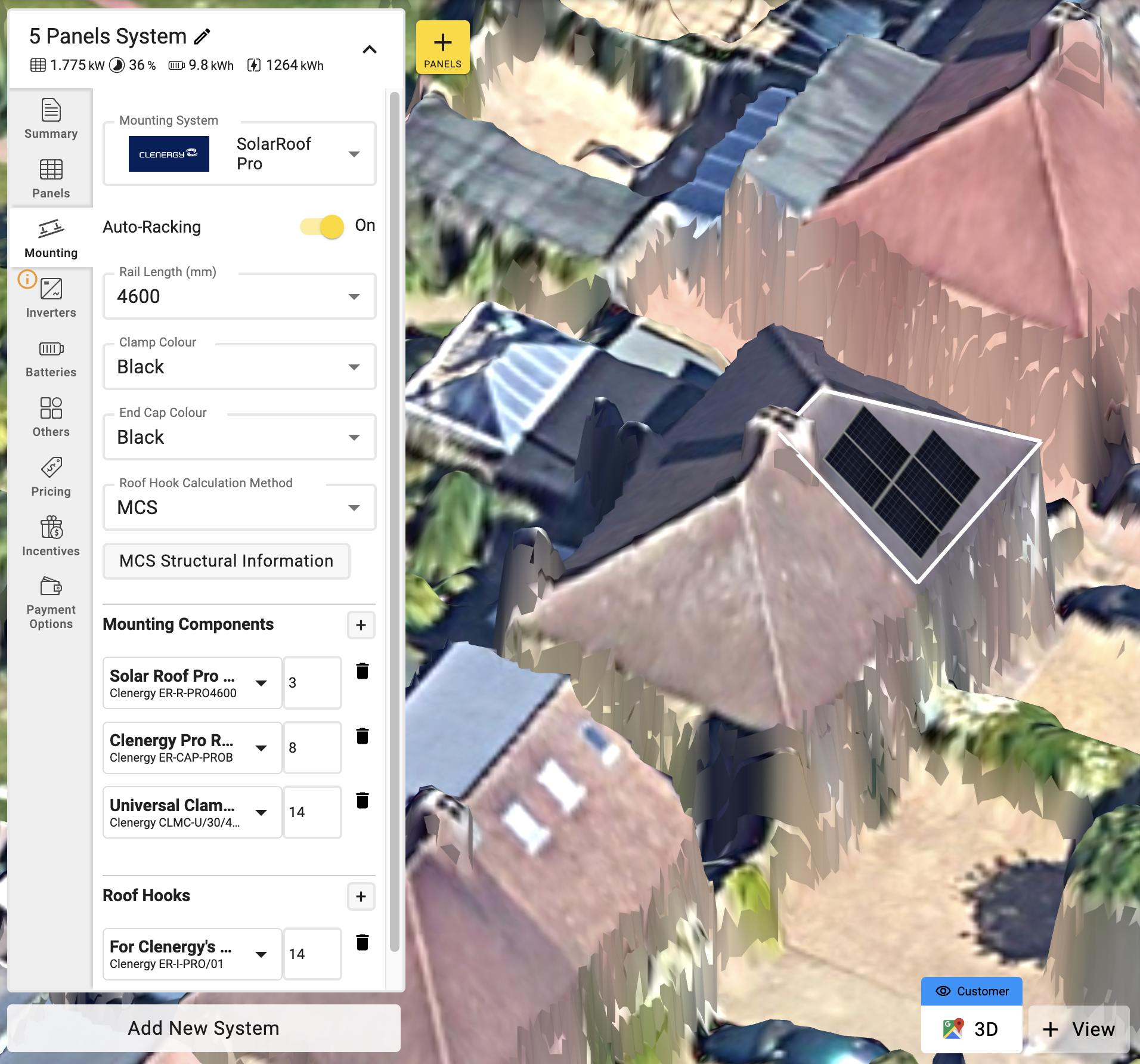Toggle the Customer view eye button
Screen dimensions: 1140x1064
972,991
